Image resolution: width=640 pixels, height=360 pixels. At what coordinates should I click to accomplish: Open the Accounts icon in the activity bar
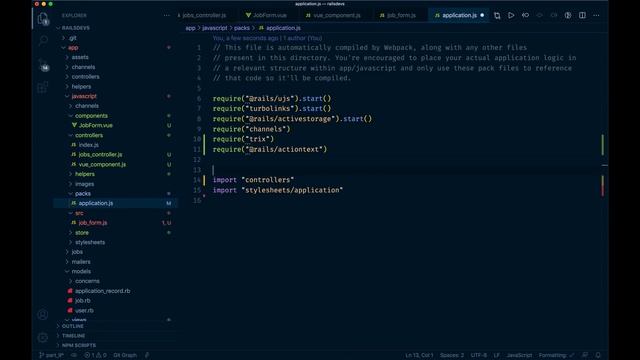tap(43, 314)
